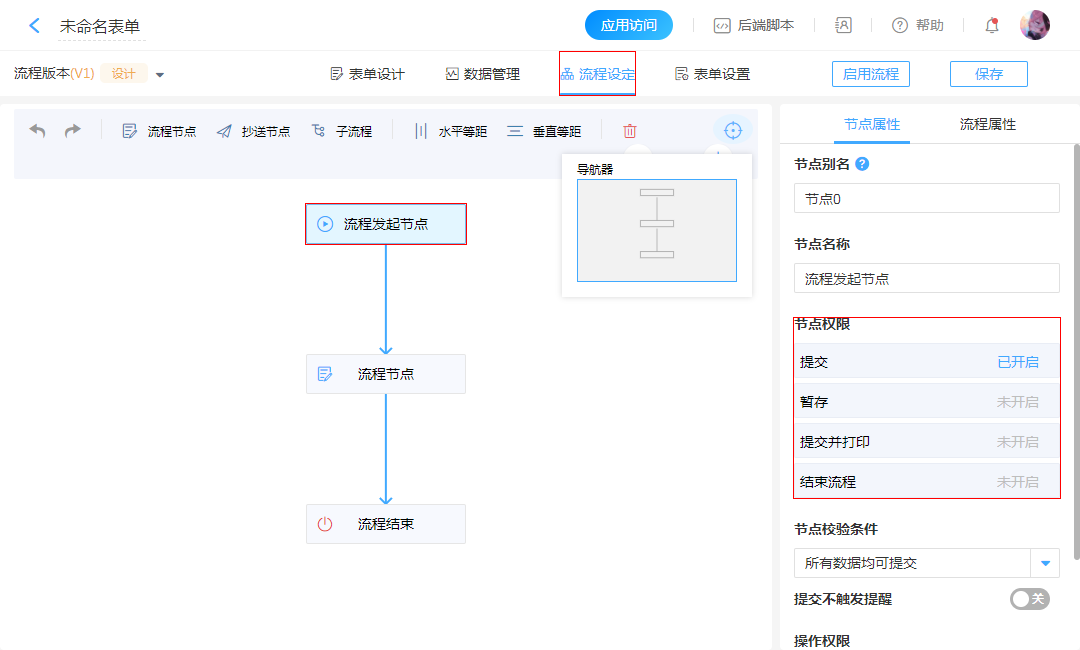Toggle the 提交不触发提醒 switch
This screenshot has width=1080, height=650.
tap(1029, 599)
